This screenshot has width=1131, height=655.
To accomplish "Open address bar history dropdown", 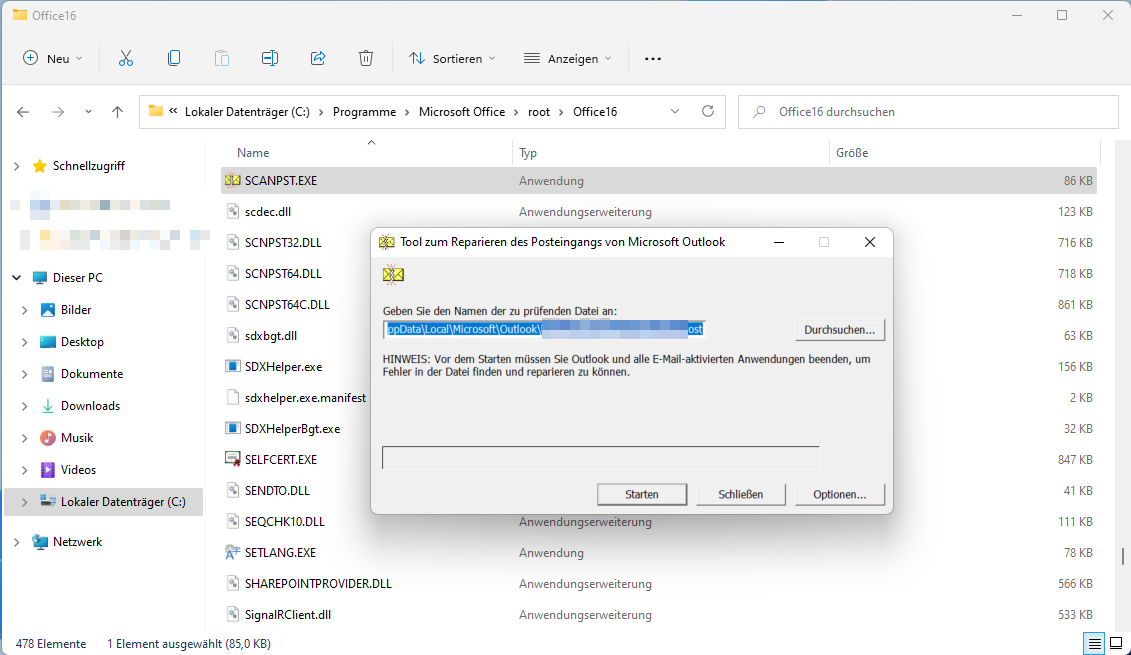I will [675, 111].
